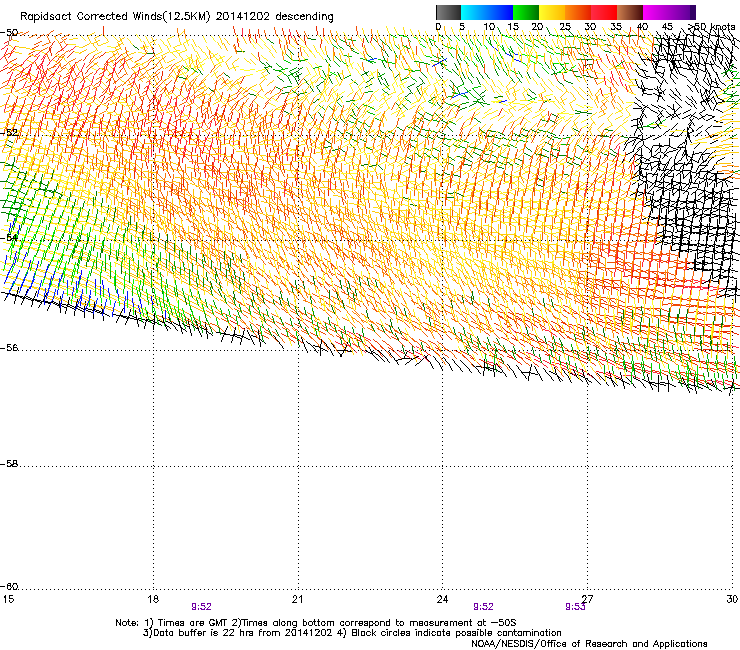Click the '45' legend scale label

click(x=667, y=27)
